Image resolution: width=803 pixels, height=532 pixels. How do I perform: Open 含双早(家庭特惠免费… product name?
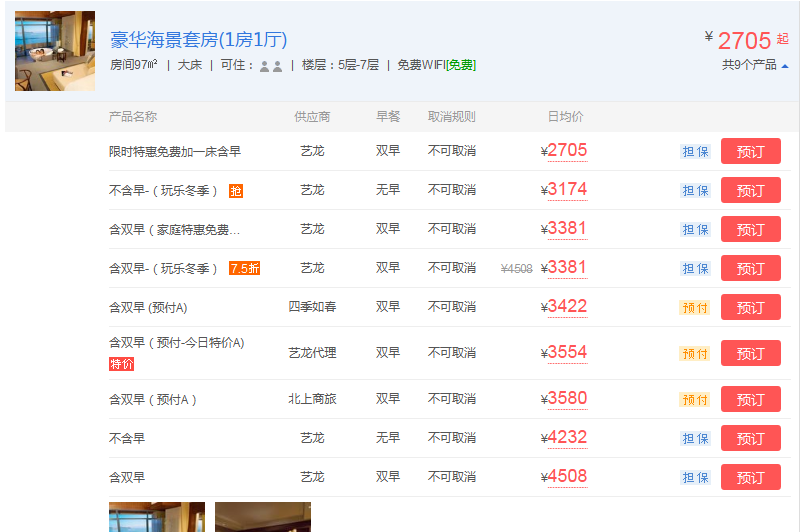pos(175,229)
